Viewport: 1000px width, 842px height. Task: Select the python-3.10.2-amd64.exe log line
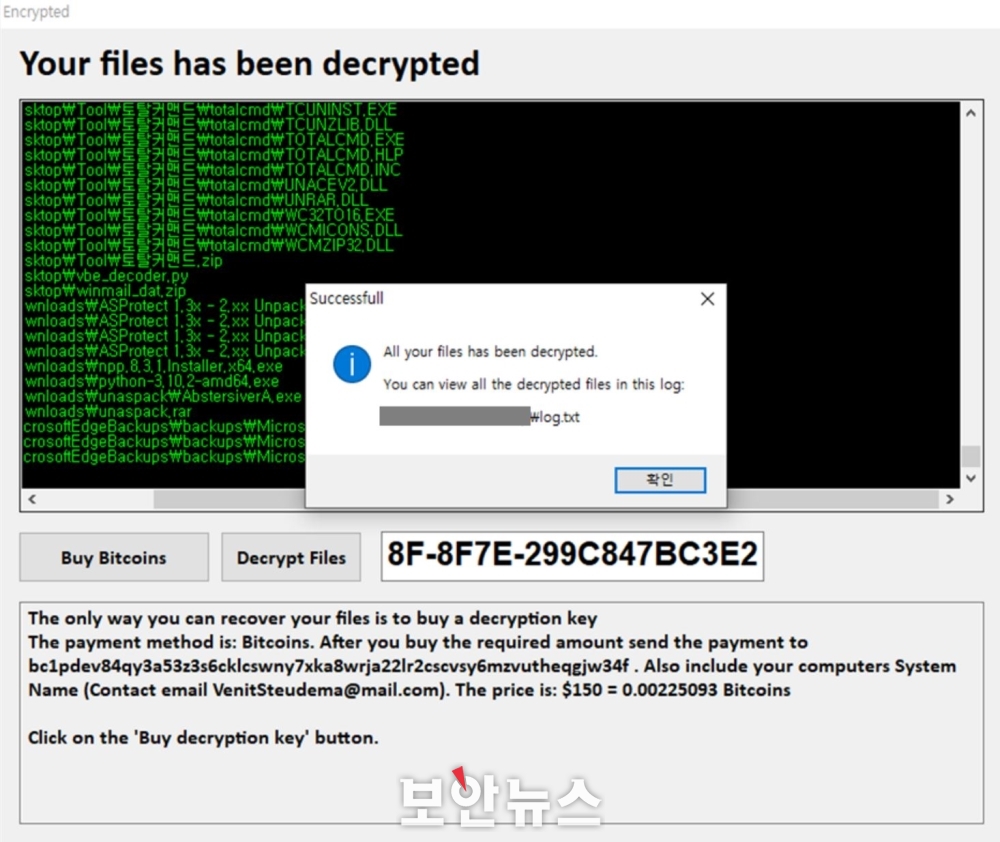click(x=152, y=381)
